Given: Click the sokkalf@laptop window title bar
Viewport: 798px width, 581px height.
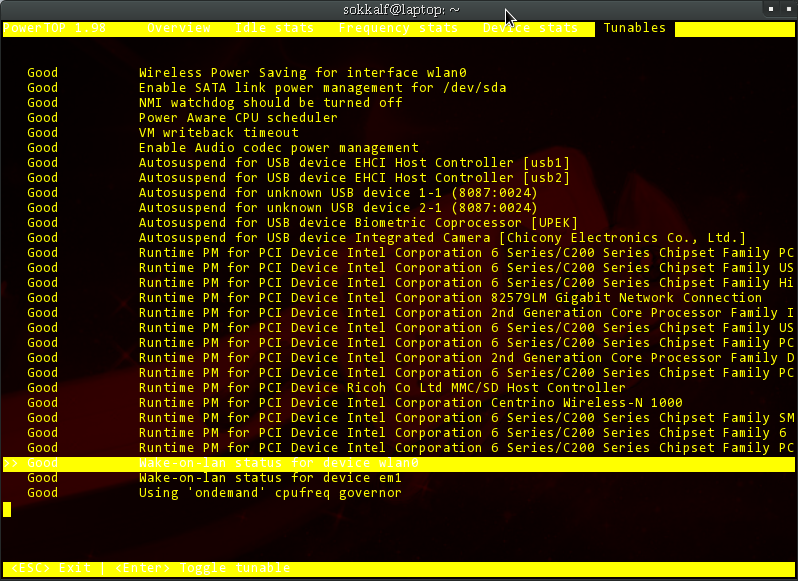Looking at the screenshot, I should 399,10.
